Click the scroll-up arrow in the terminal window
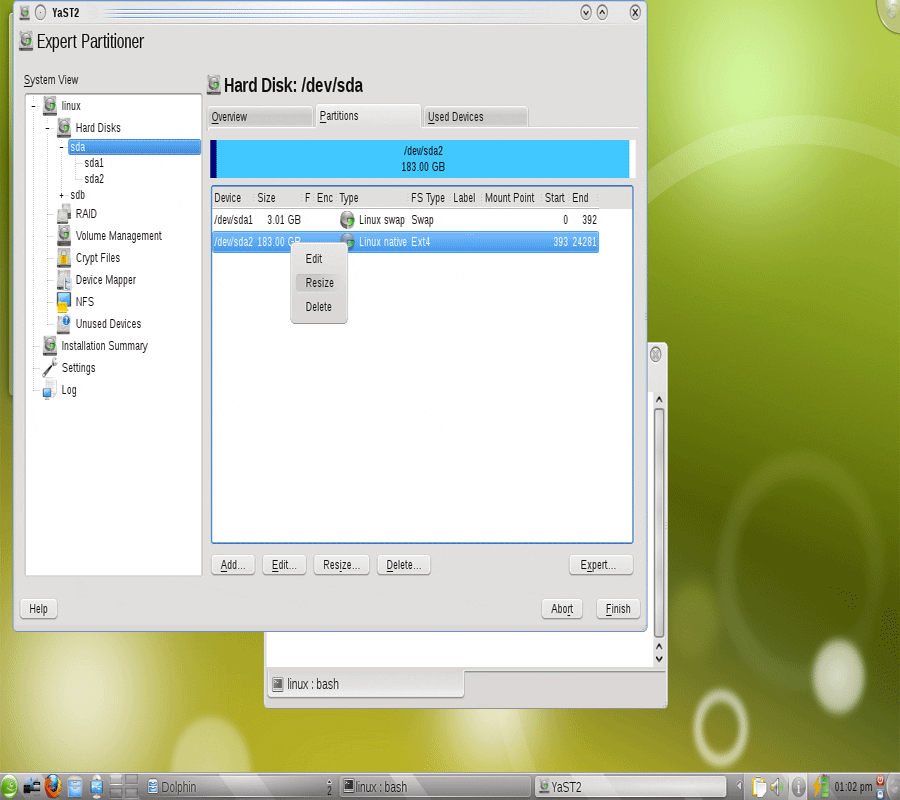Image resolution: width=900 pixels, height=800 pixels. tap(659, 399)
